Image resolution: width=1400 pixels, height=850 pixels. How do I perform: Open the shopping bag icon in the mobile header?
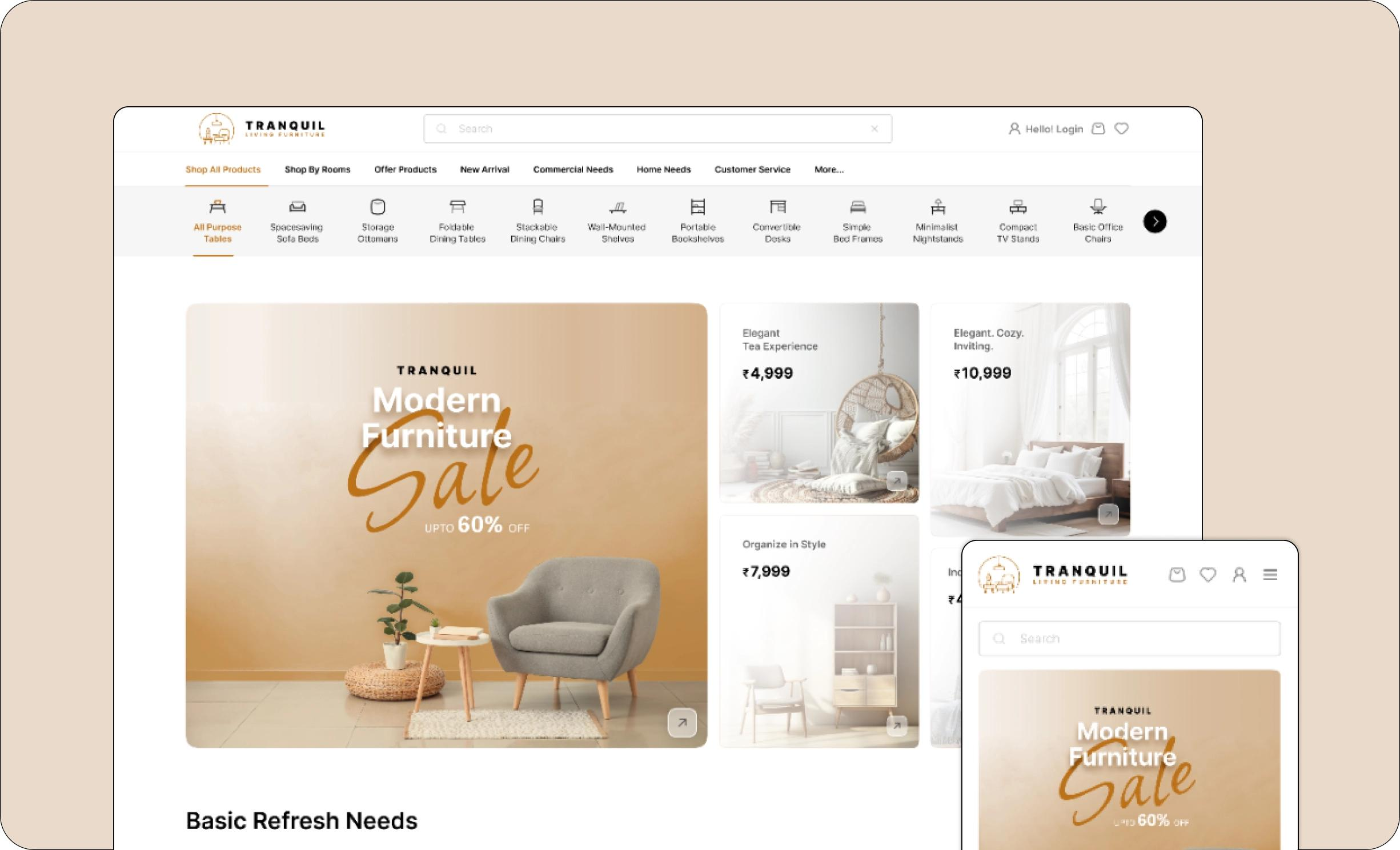pyautogui.click(x=1177, y=574)
